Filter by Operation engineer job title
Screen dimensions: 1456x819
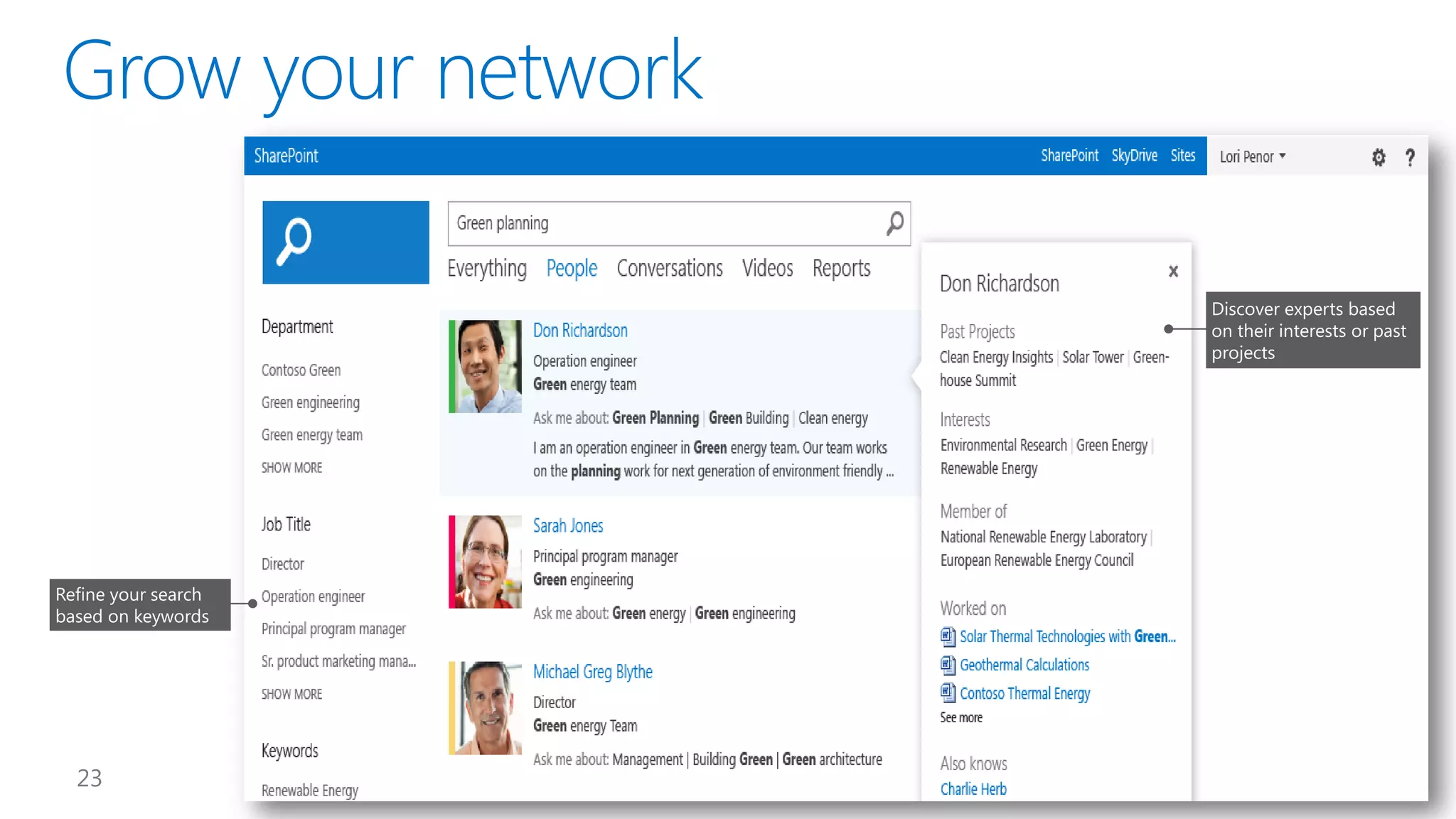313,596
